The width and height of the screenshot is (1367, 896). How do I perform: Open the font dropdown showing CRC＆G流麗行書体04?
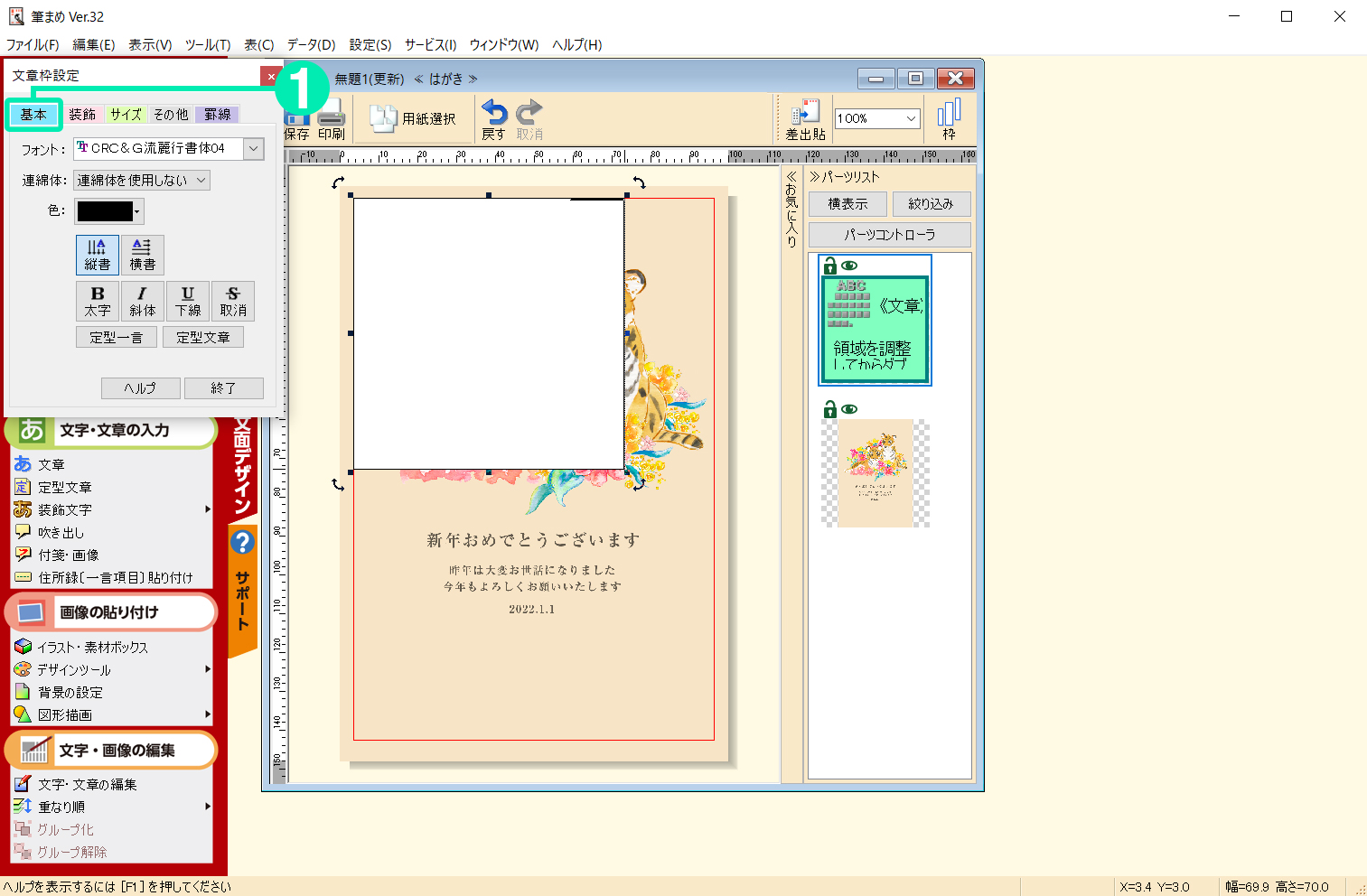click(x=253, y=148)
